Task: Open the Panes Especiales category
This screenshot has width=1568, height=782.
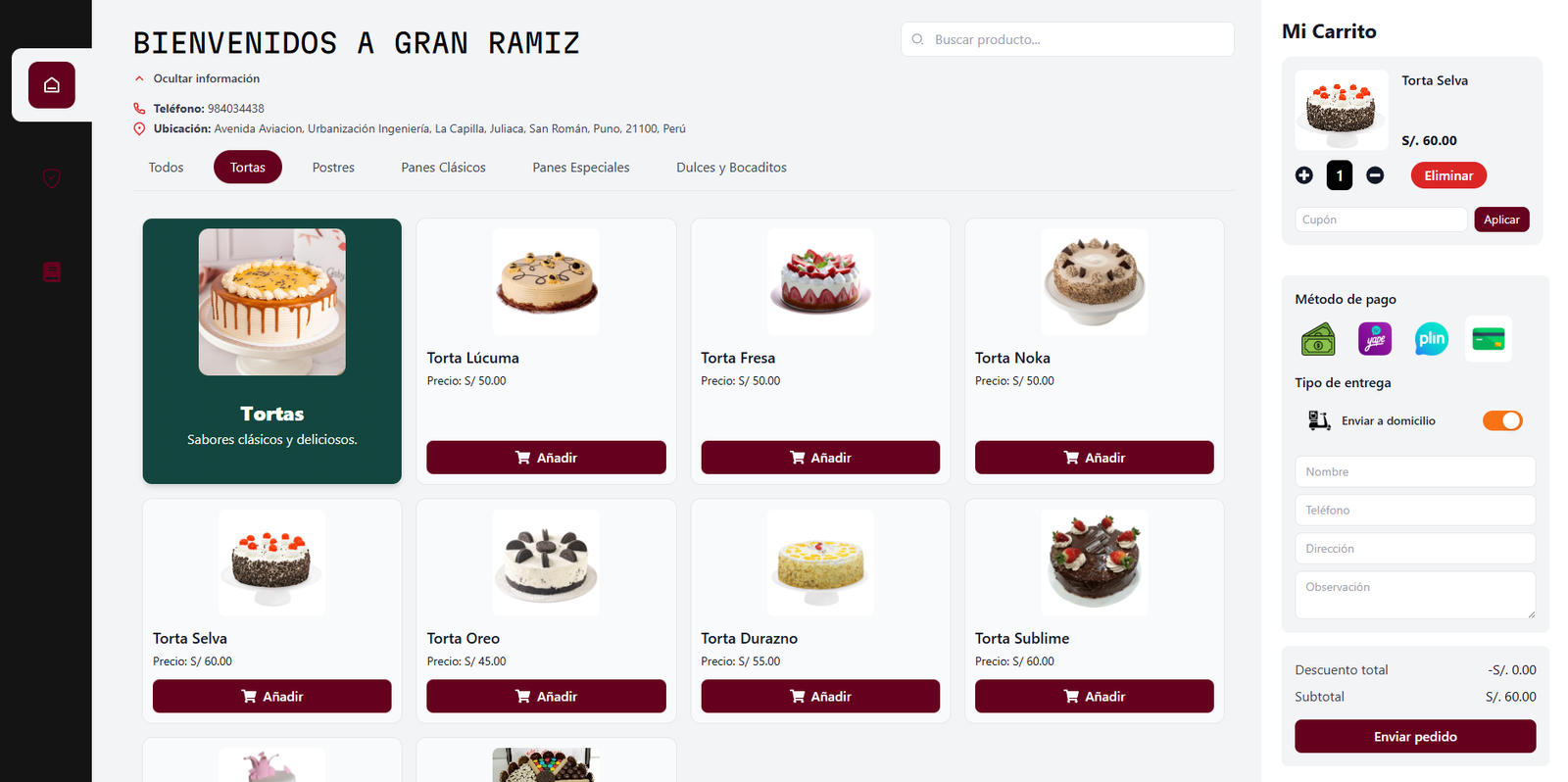Action: tap(581, 168)
